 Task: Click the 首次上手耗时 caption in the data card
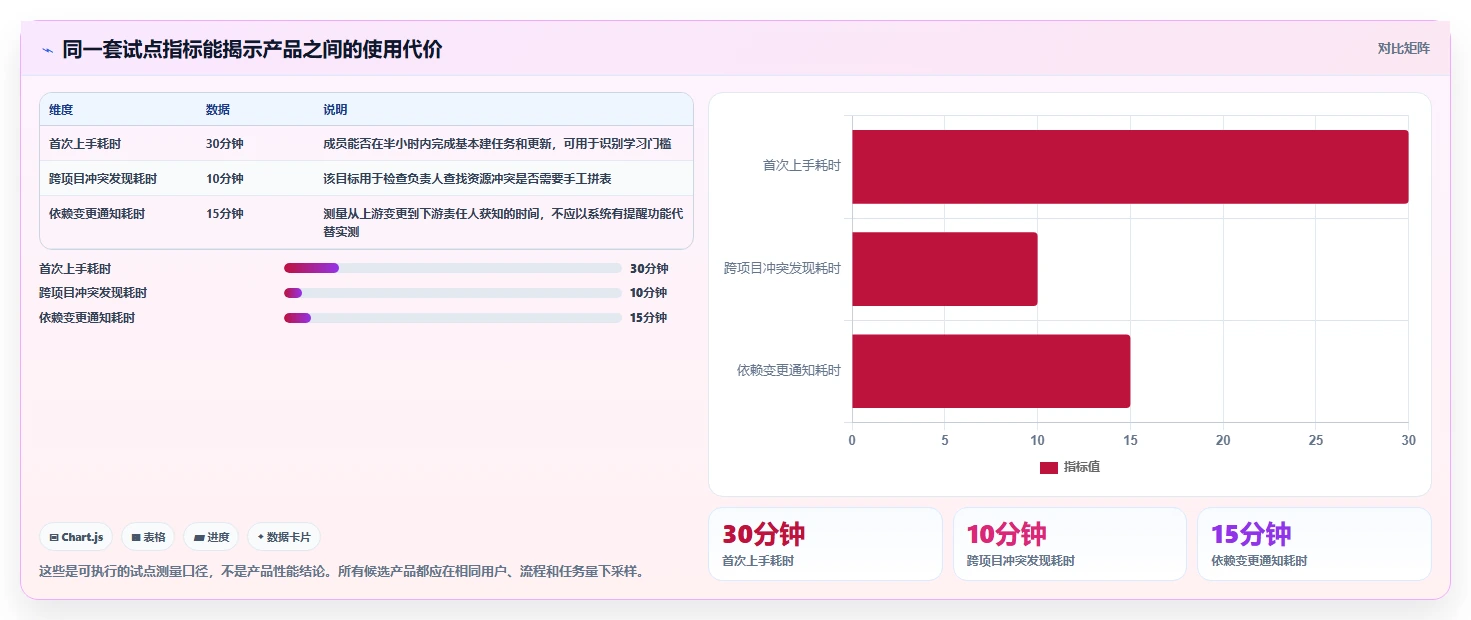(758, 561)
